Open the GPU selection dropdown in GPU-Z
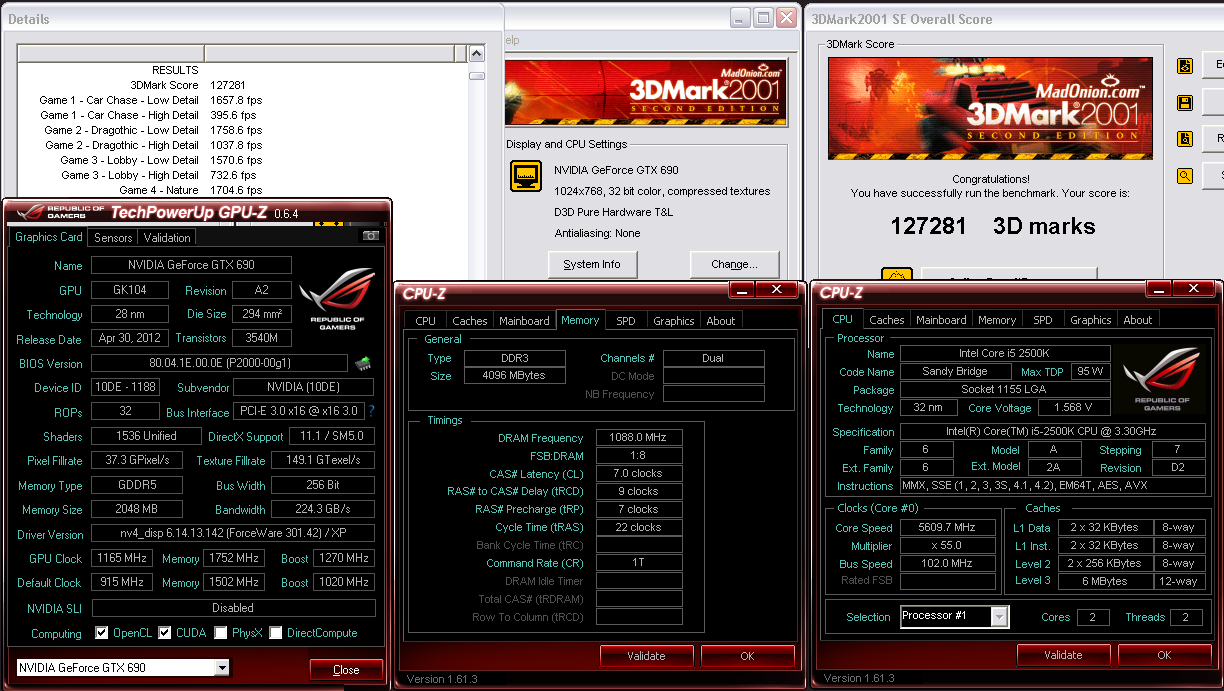 [222, 668]
